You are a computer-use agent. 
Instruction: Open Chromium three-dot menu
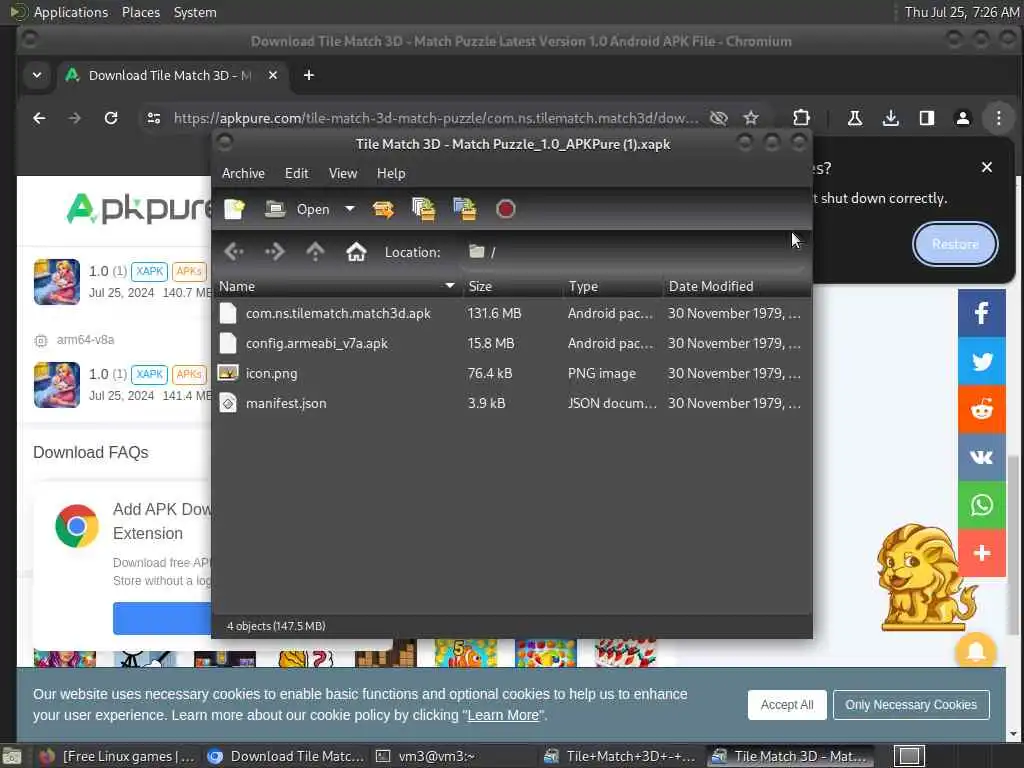999,118
